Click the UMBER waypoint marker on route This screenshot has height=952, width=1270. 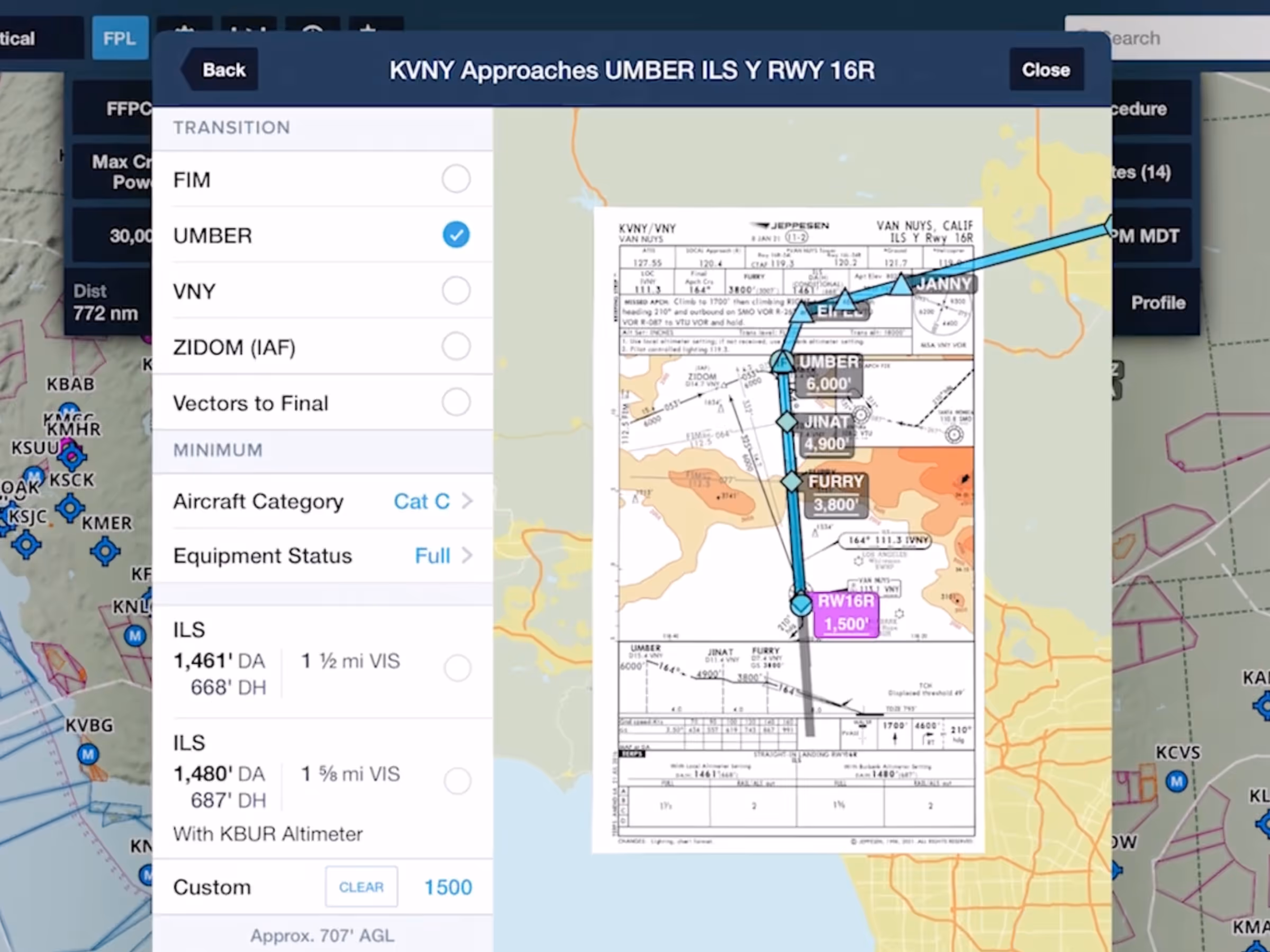[x=782, y=362]
